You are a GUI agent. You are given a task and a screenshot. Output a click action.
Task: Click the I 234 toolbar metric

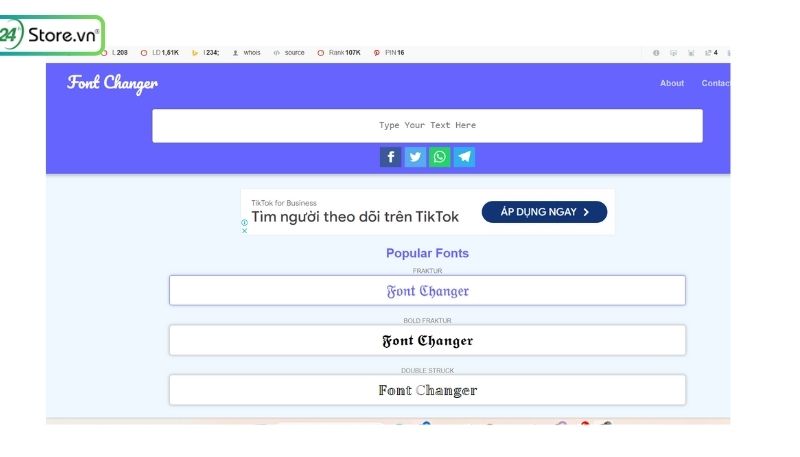pos(206,53)
